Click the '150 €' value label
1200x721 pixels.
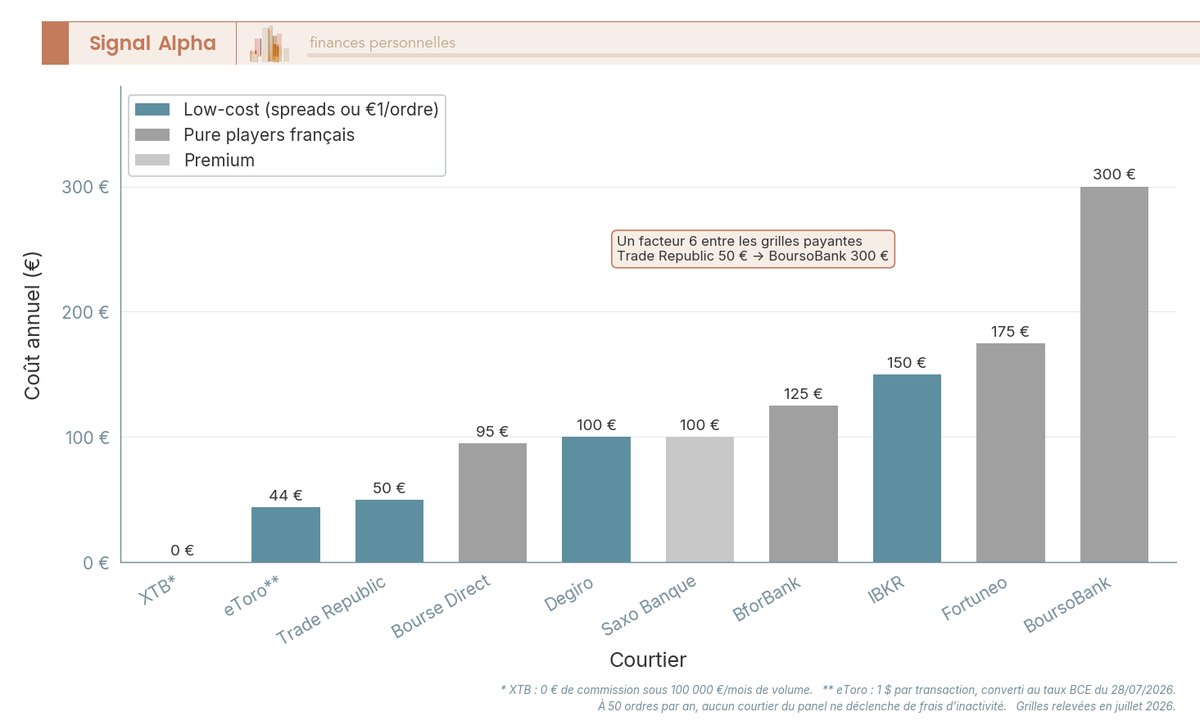tap(907, 363)
